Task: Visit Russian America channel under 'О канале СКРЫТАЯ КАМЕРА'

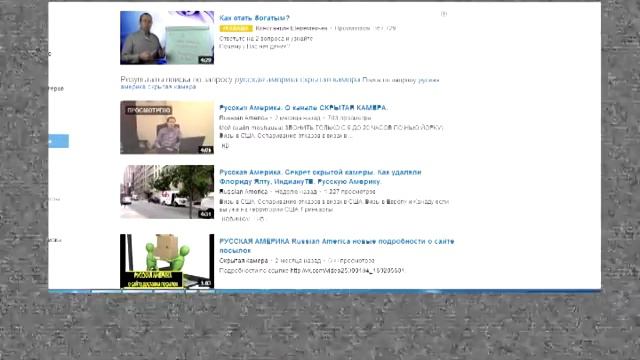Action: pos(243,118)
